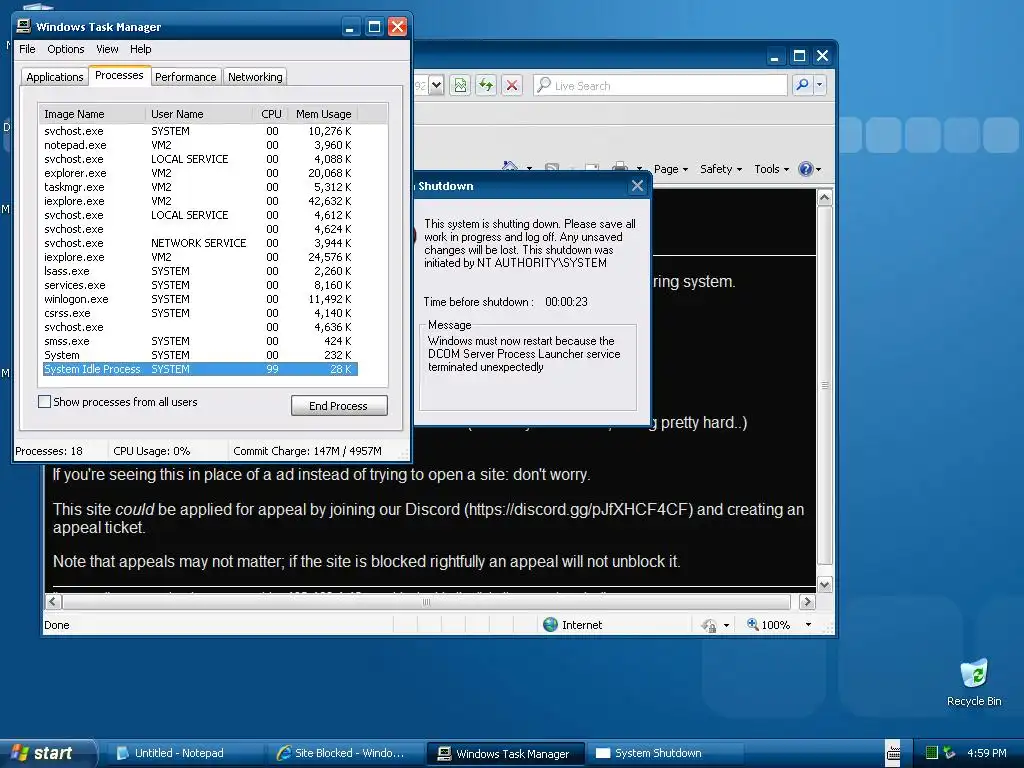Select the smss.exe process row
Screen dimensions: 1024x768
[200, 341]
